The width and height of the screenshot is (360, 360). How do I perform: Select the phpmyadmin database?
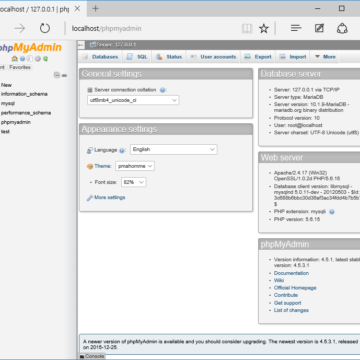click(16, 122)
